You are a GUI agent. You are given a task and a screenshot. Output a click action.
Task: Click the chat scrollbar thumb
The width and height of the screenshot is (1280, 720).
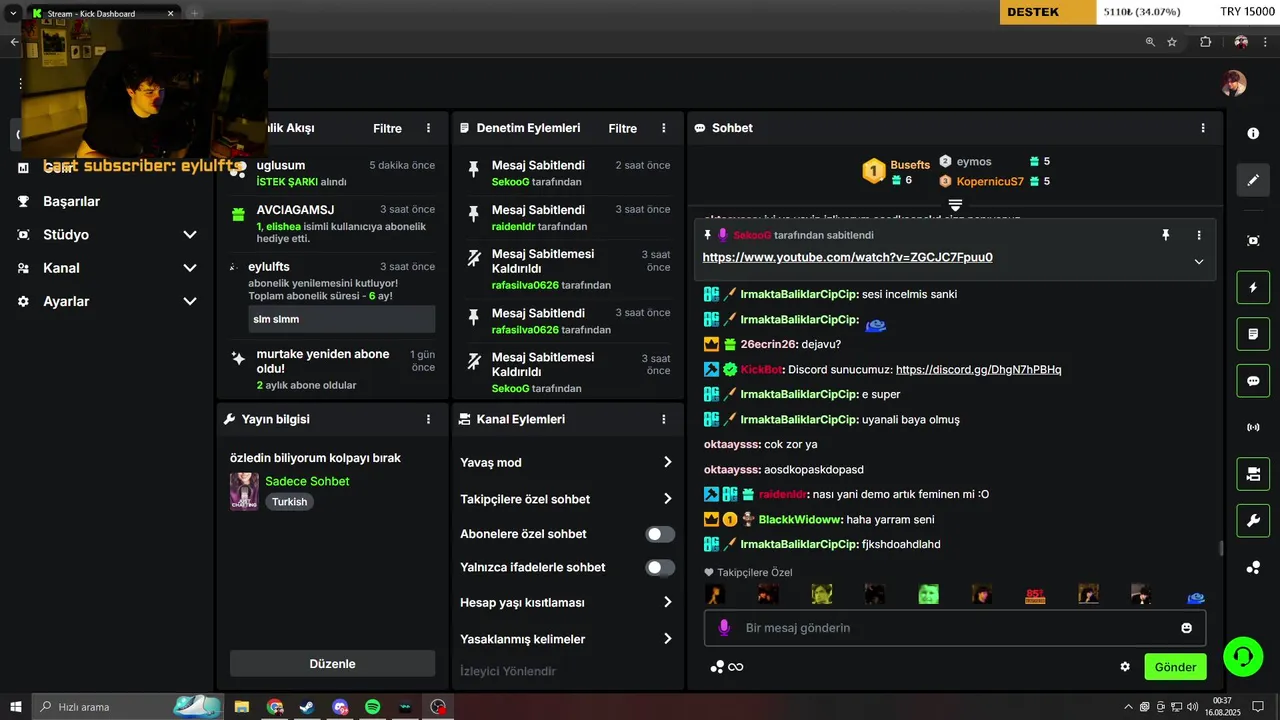coord(1220,548)
